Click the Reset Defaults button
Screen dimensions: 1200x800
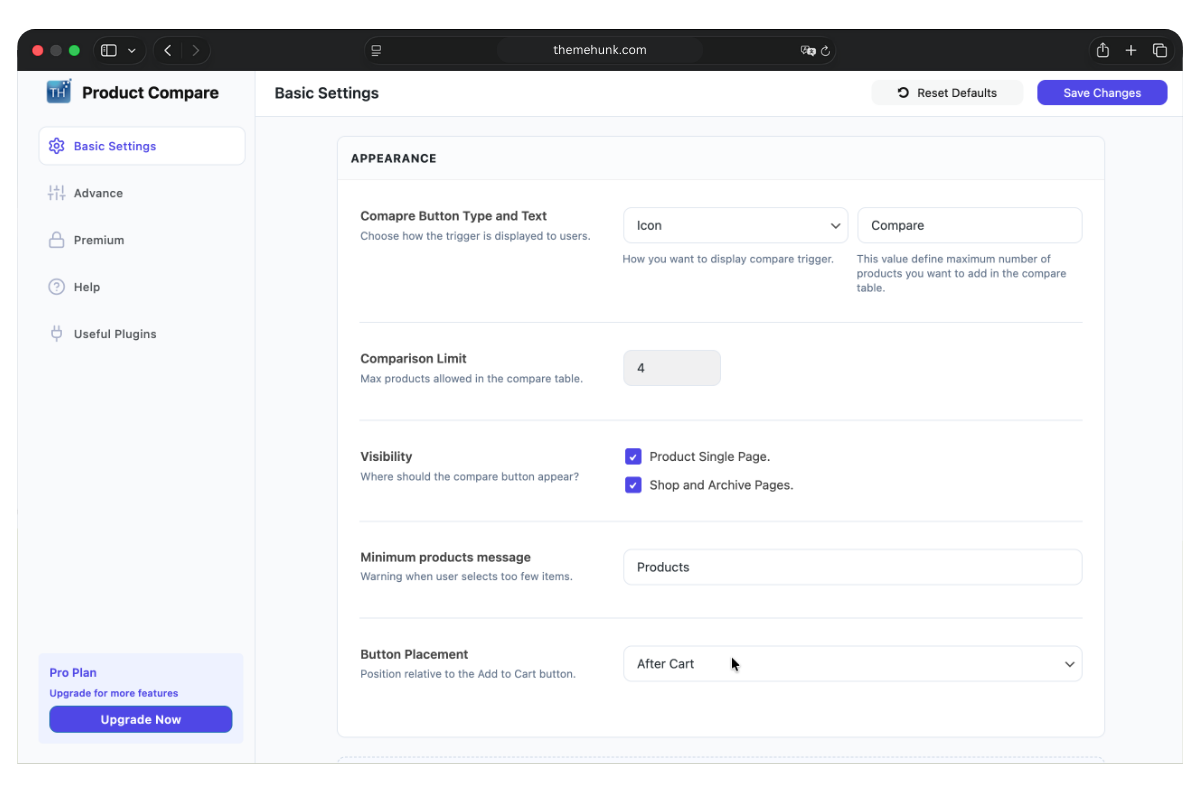[x=947, y=93]
